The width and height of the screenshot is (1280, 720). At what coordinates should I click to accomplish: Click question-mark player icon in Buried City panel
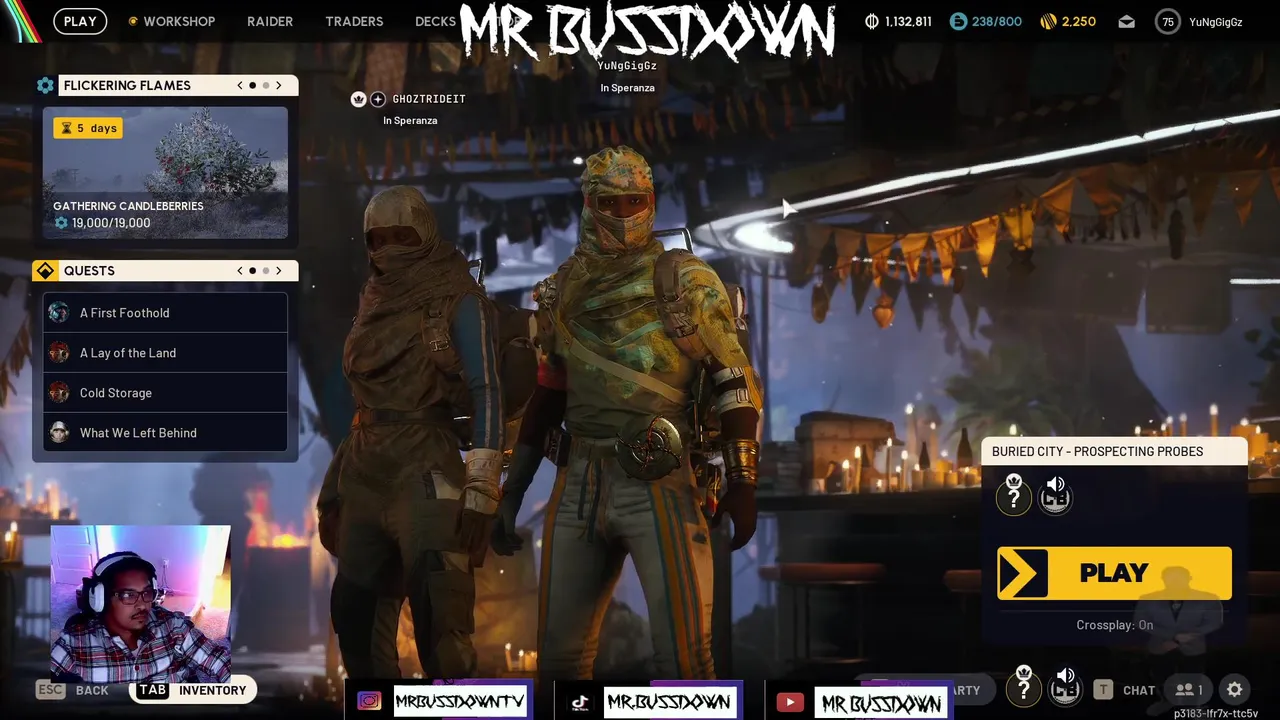(1013, 494)
